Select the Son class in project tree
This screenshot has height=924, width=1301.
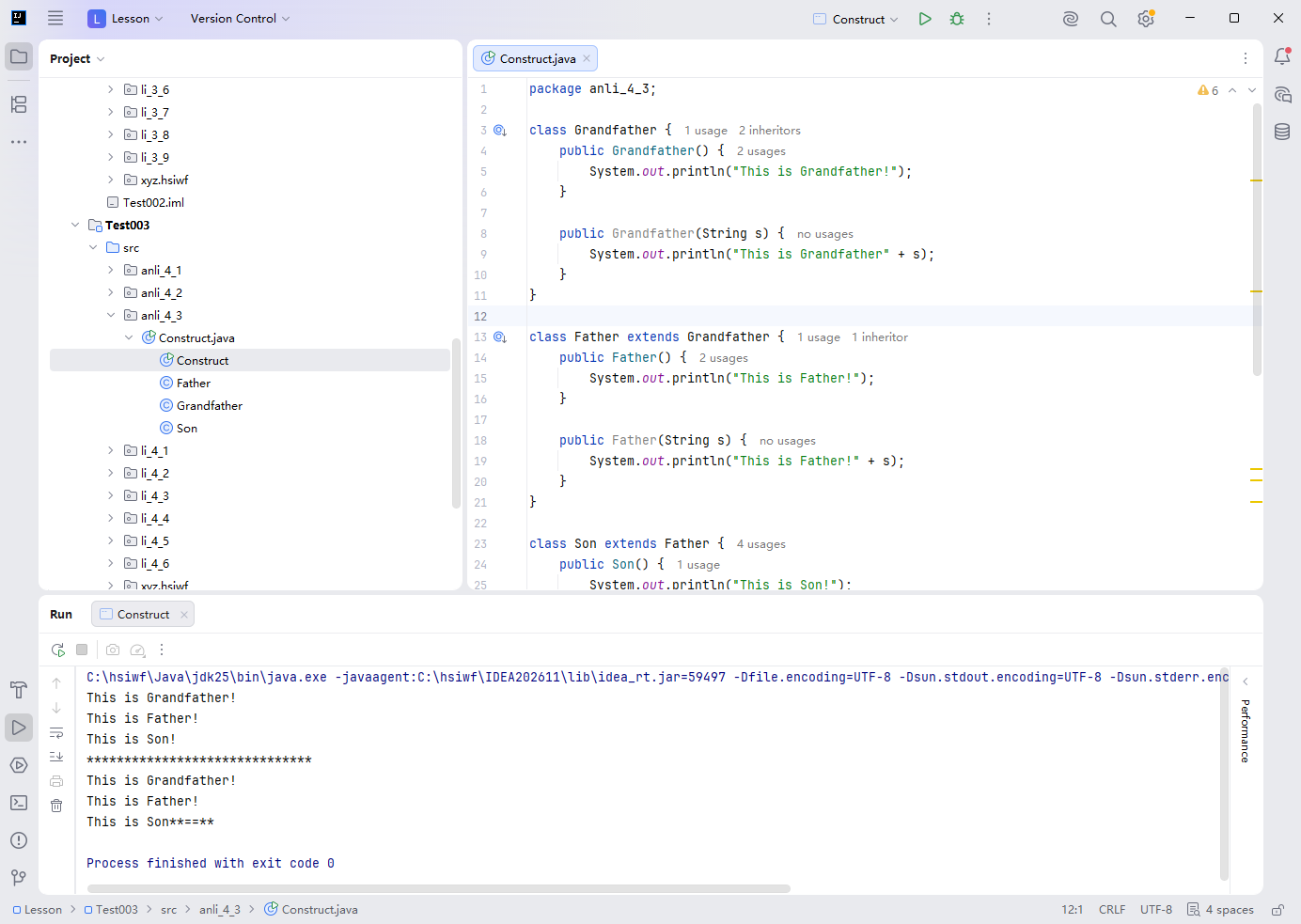(x=187, y=429)
